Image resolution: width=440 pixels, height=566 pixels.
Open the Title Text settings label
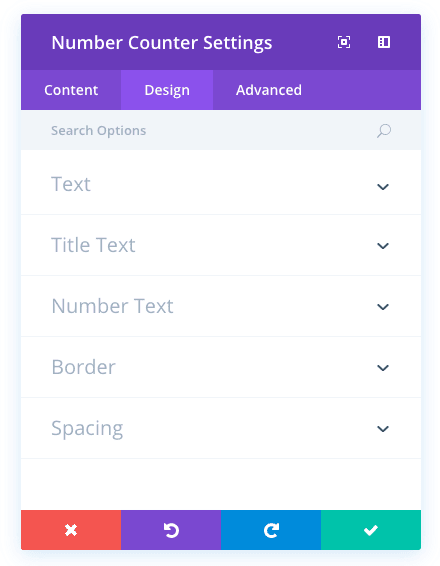[93, 245]
